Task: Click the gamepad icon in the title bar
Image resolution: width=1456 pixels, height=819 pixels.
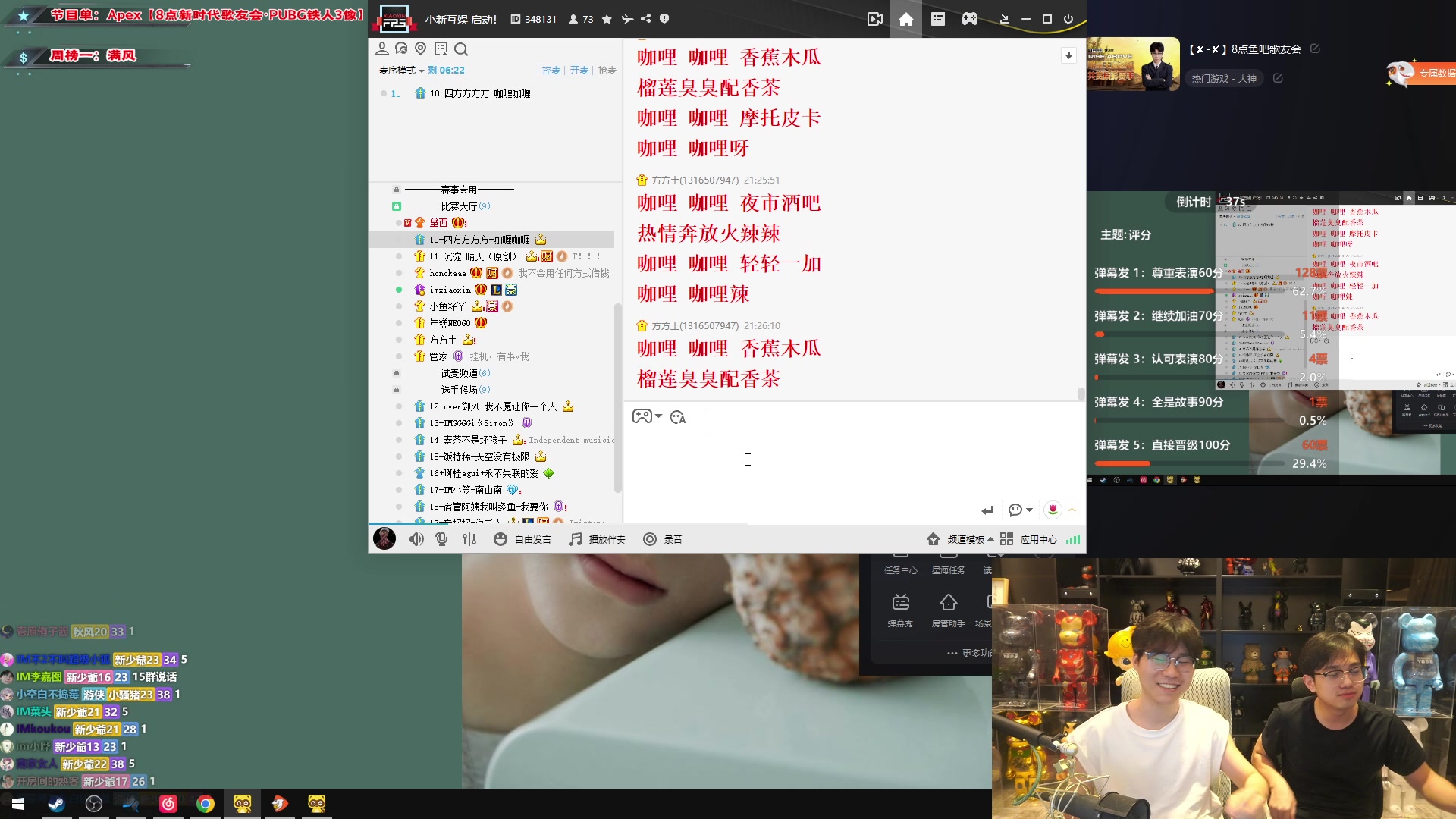Action: point(970,19)
